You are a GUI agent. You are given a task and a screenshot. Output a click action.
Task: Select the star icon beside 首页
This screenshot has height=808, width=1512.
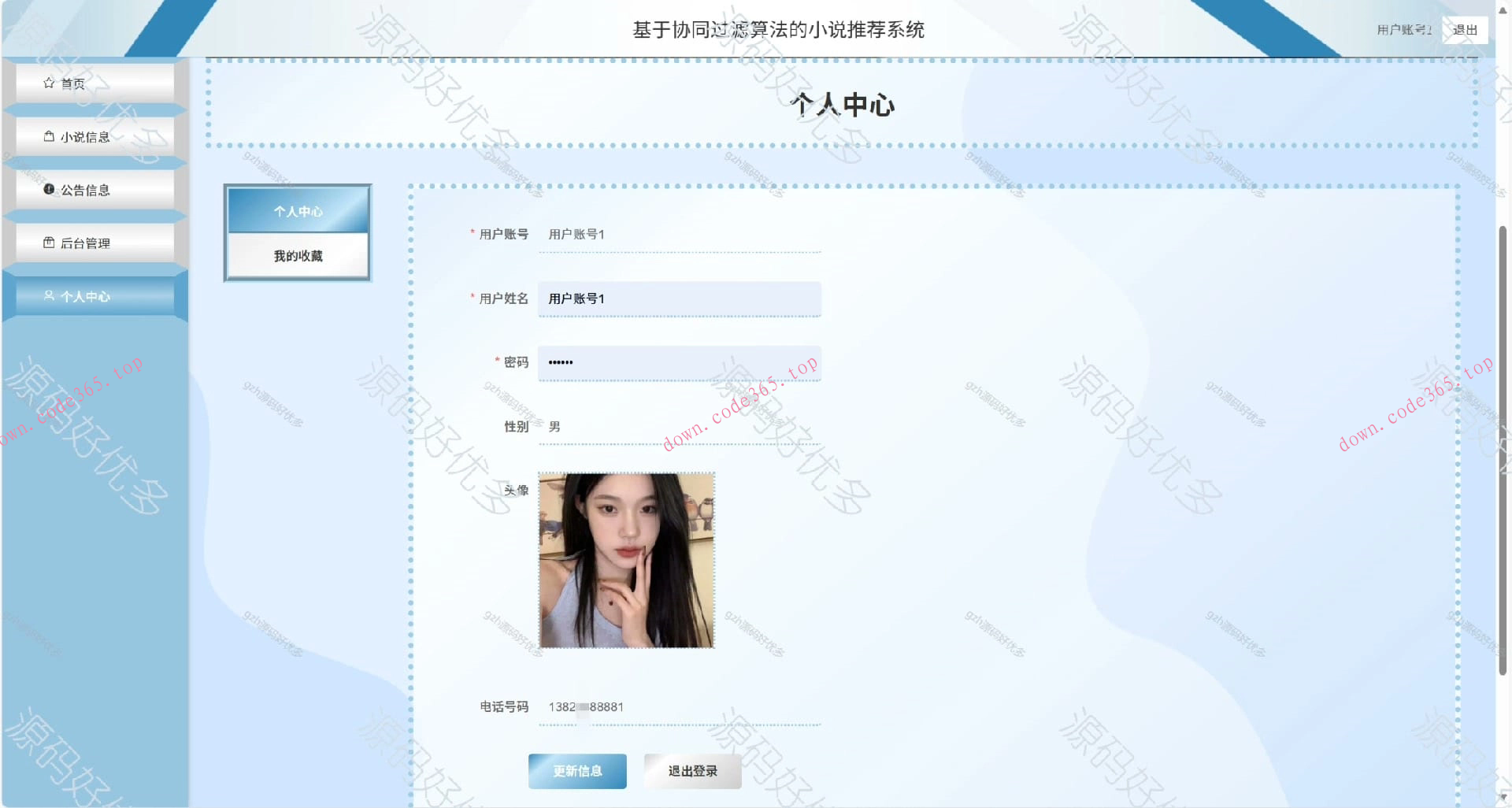pos(47,82)
